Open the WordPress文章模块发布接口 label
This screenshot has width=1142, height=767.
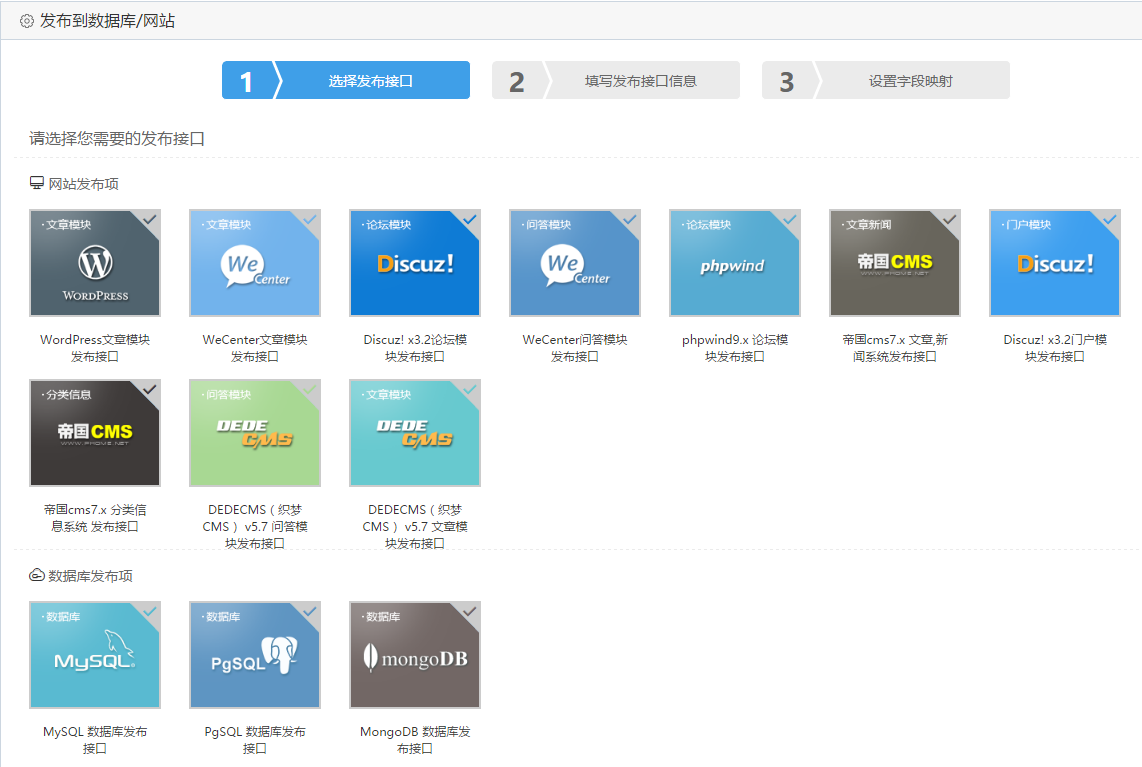(95, 348)
